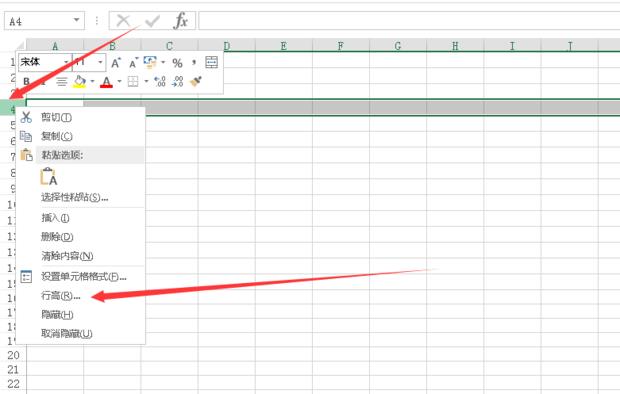Apply the red font color swatch

(106, 81)
